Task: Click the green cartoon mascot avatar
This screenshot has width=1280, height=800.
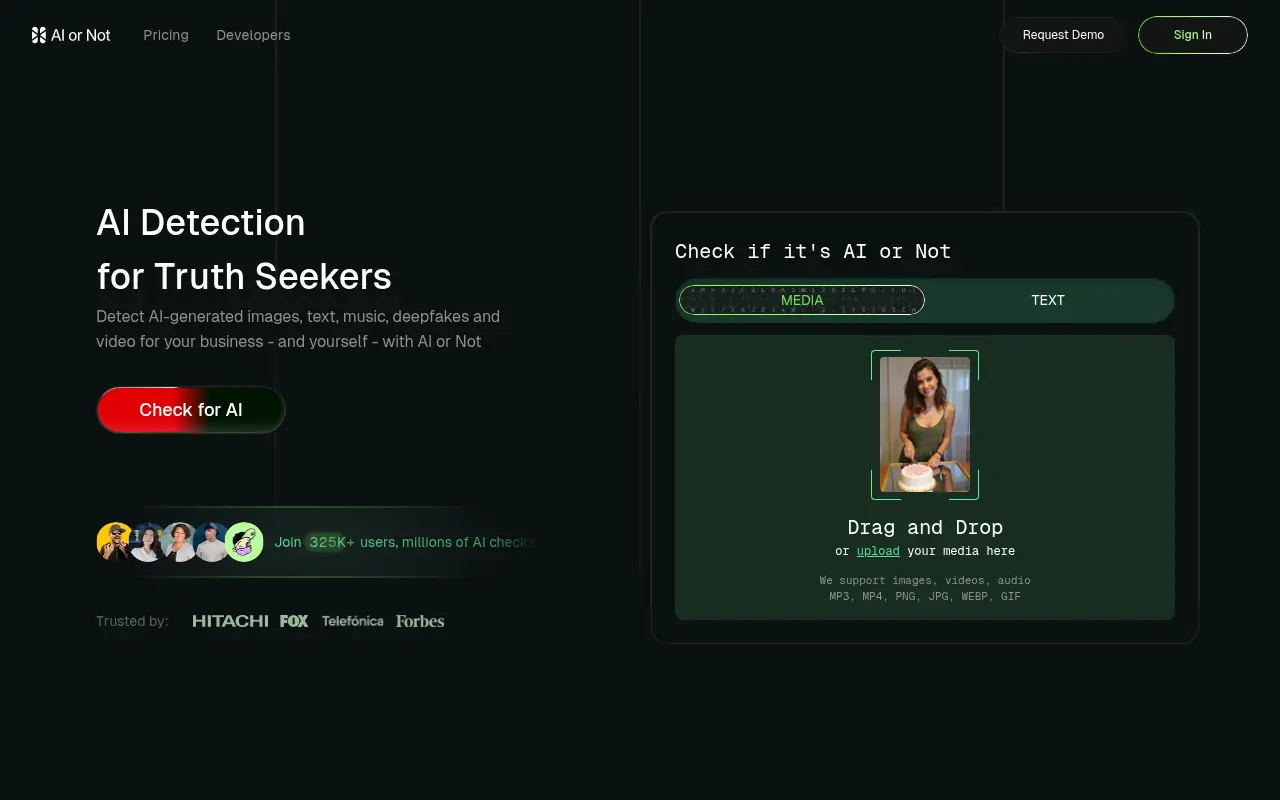Action: (244, 541)
